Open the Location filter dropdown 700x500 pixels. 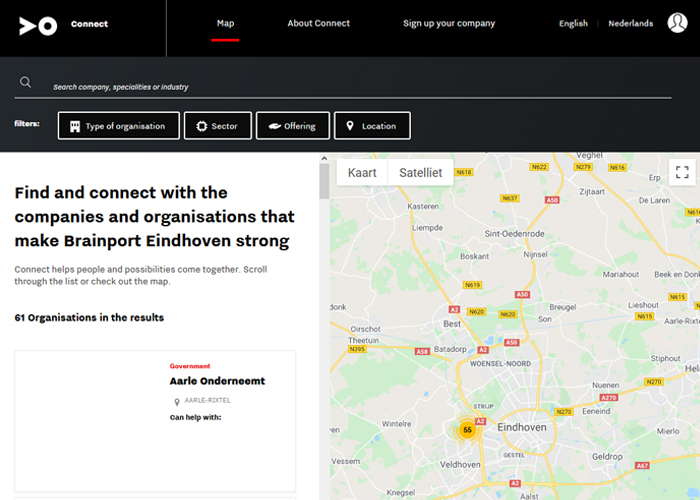click(372, 126)
